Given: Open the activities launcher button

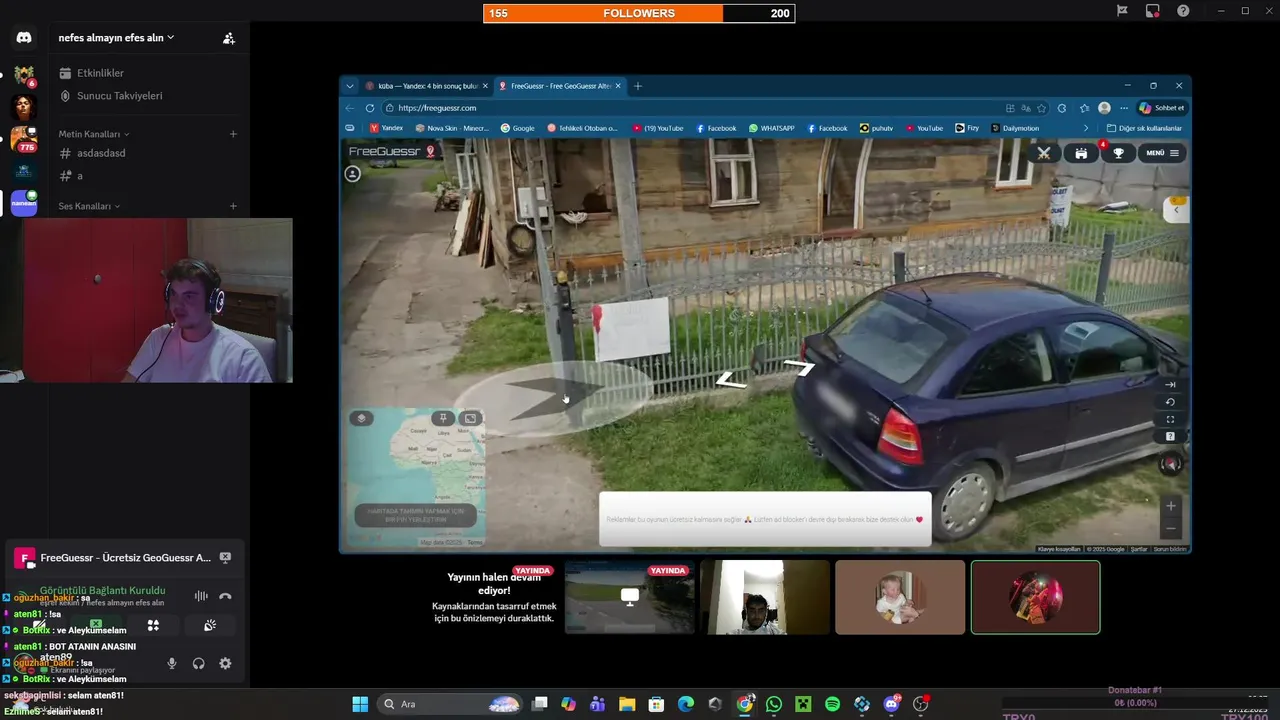Looking at the screenshot, I should tap(153, 625).
